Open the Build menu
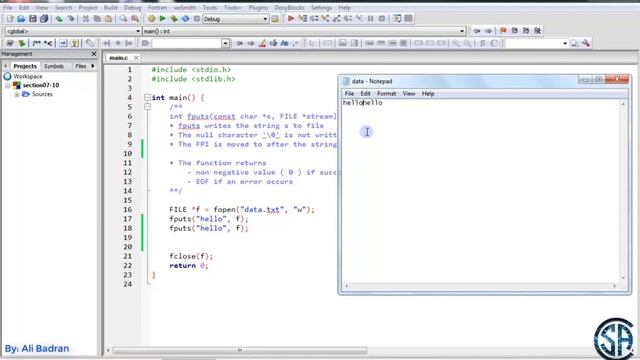 pos(110,8)
